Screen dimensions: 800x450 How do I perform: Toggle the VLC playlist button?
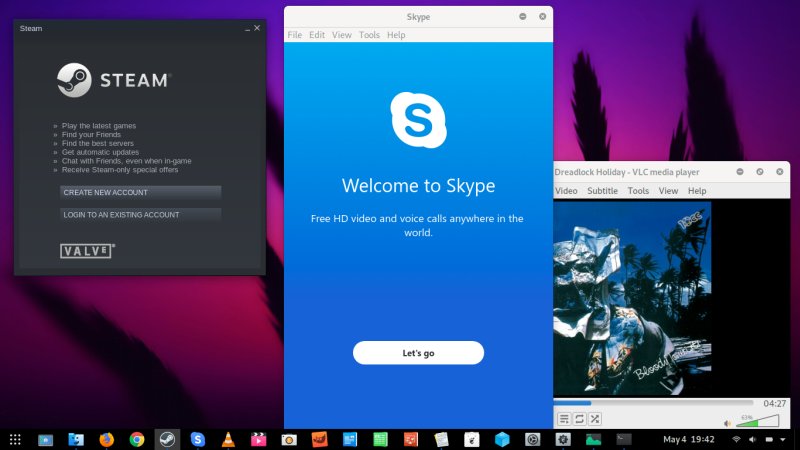tap(564, 418)
